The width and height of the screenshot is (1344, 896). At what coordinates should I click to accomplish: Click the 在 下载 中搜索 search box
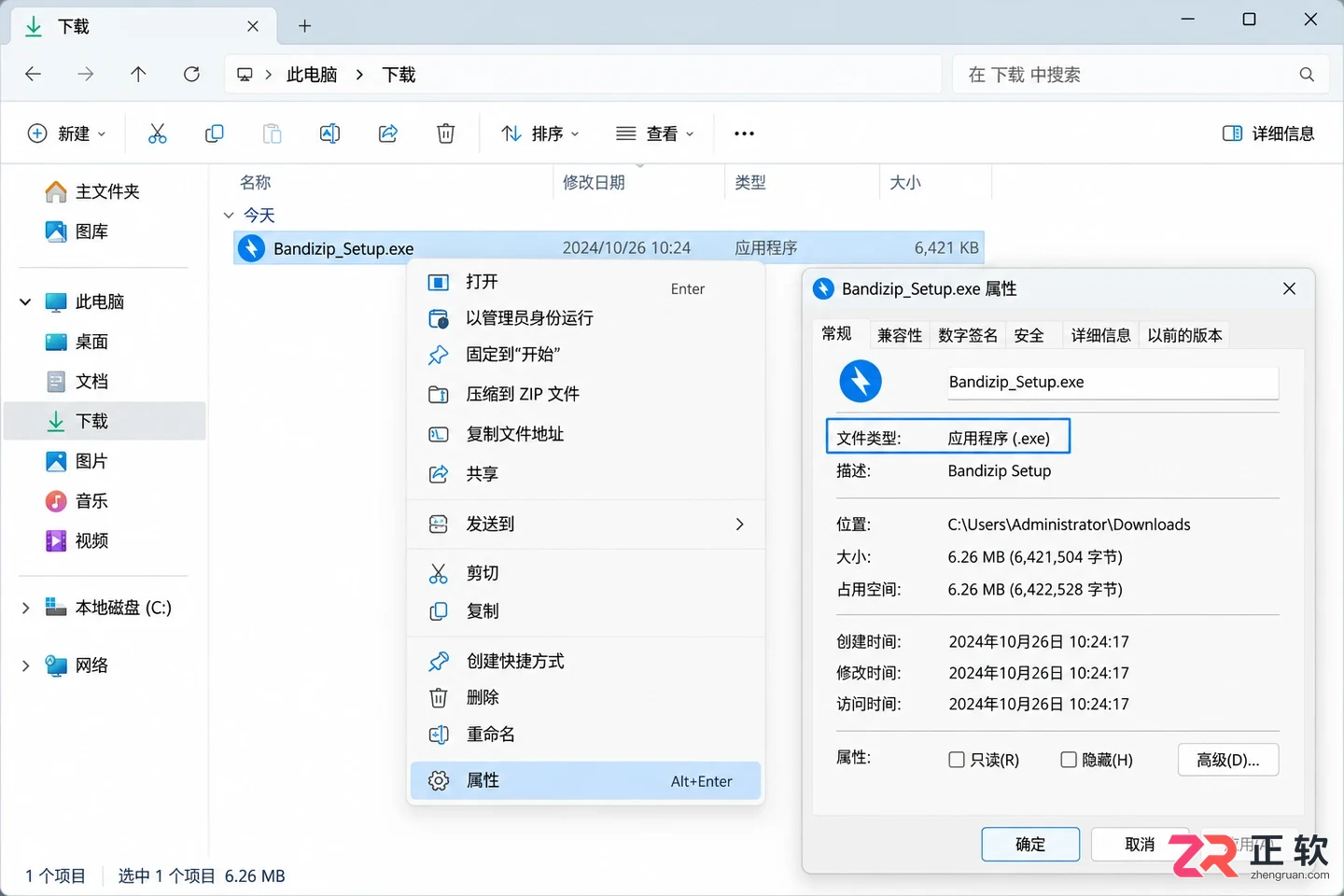(x=1139, y=74)
